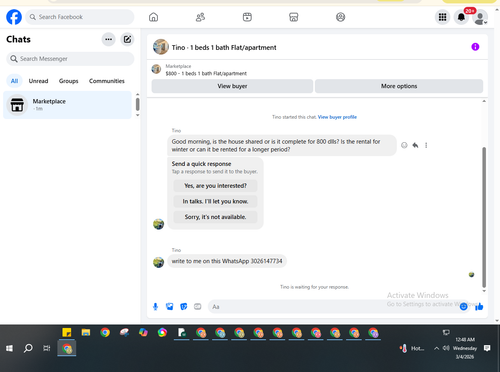Choose a GIF icon

pyautogui.click(x=198, y=307)
